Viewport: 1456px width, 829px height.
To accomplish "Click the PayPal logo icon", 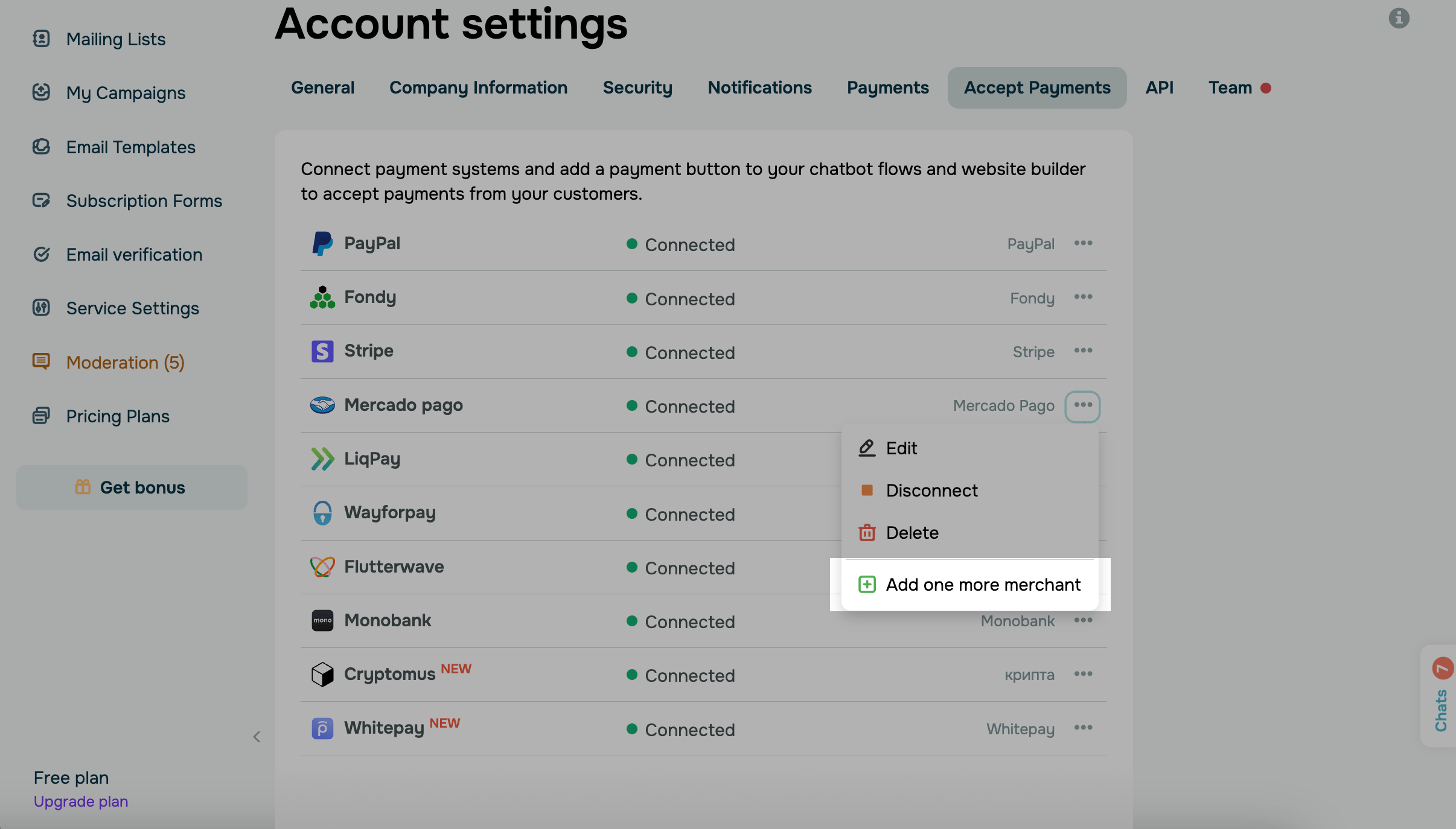I will coord(322,244).
